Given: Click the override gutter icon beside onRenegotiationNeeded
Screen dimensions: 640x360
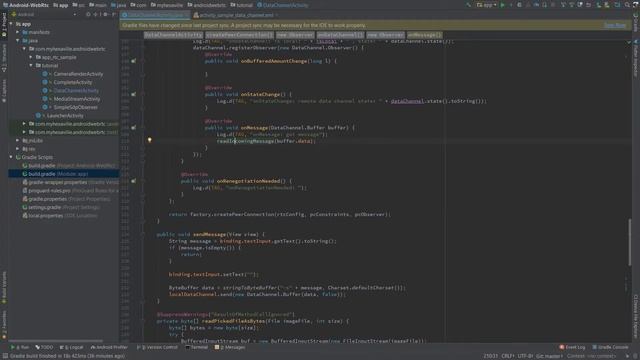Looking at the screenshot, I should tap(133, 181).
